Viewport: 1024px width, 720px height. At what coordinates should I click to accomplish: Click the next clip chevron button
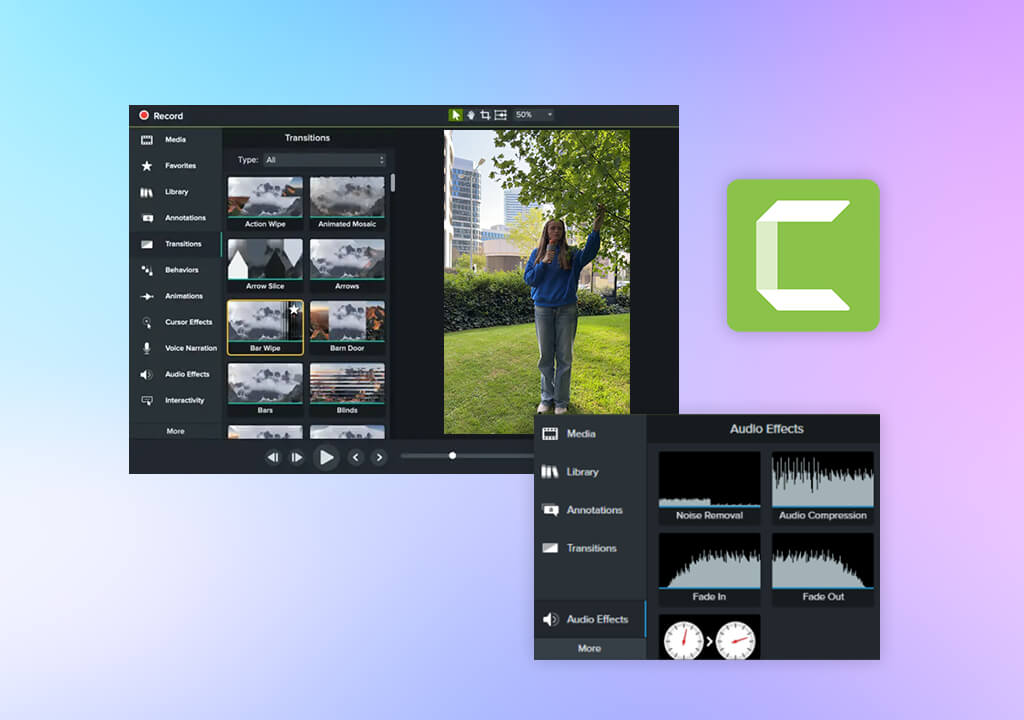point(379,457)
